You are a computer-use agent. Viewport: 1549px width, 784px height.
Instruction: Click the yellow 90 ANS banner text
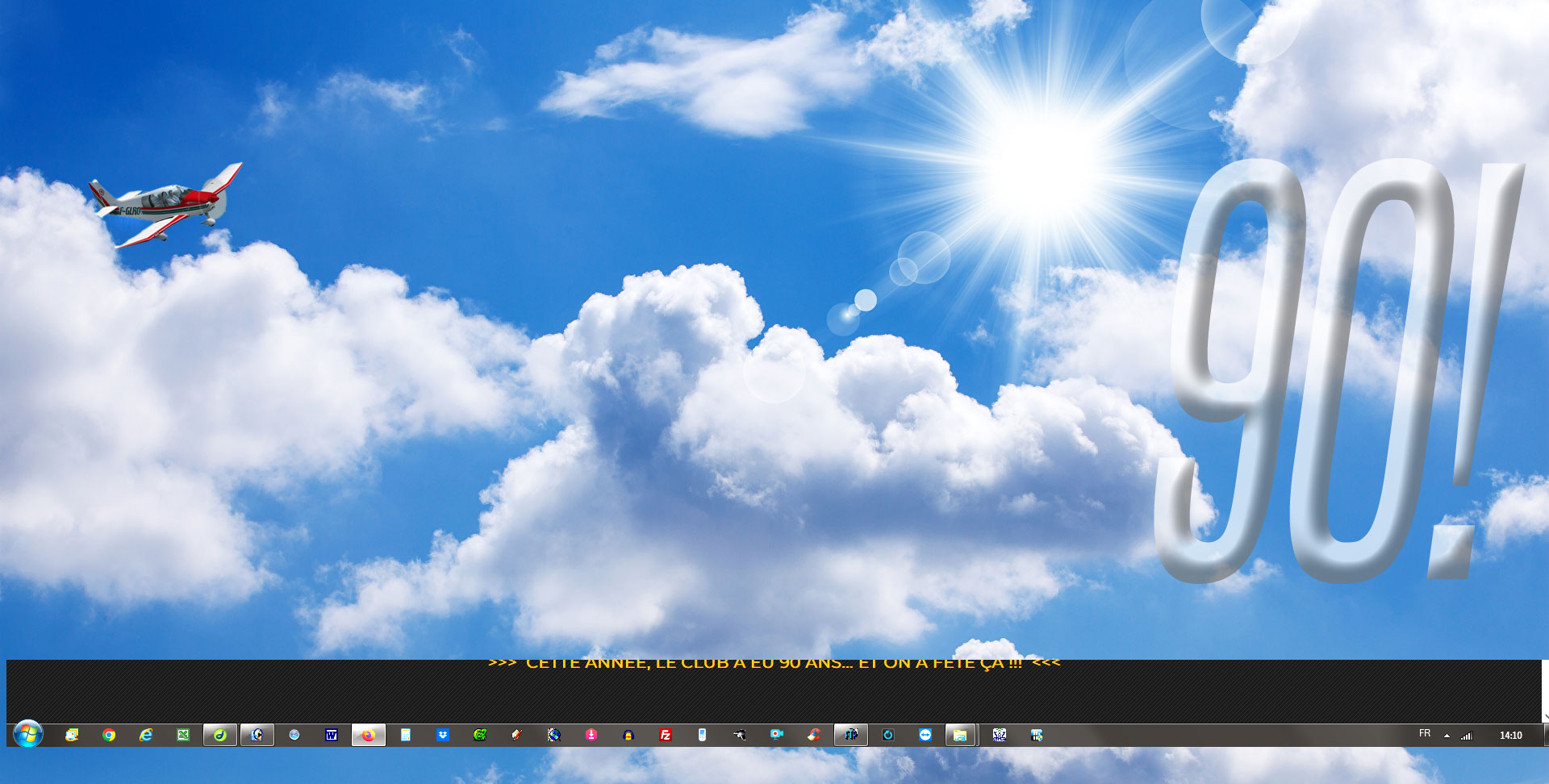(774, 664)
